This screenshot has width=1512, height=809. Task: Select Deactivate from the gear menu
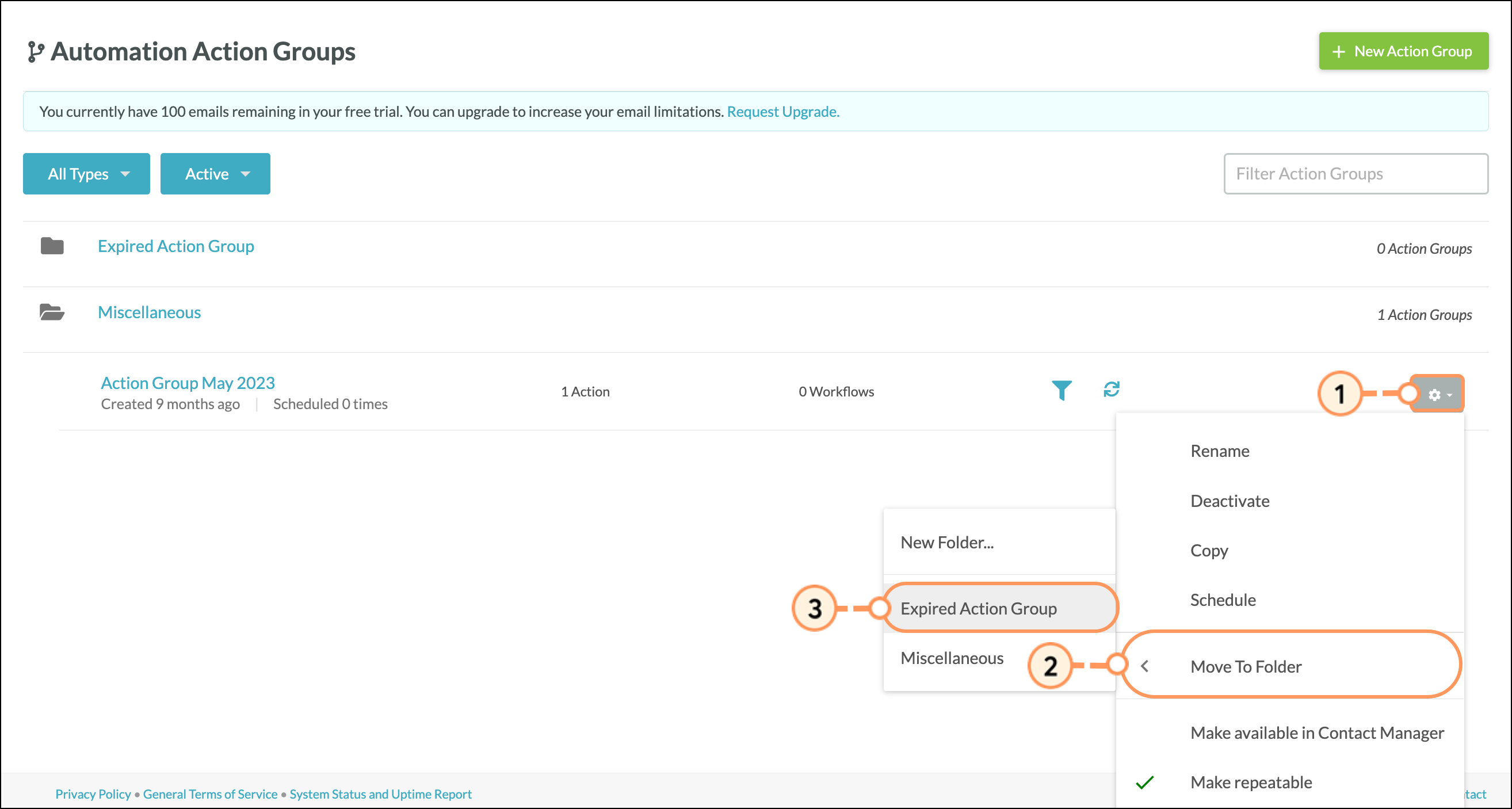pos(1290,501)
